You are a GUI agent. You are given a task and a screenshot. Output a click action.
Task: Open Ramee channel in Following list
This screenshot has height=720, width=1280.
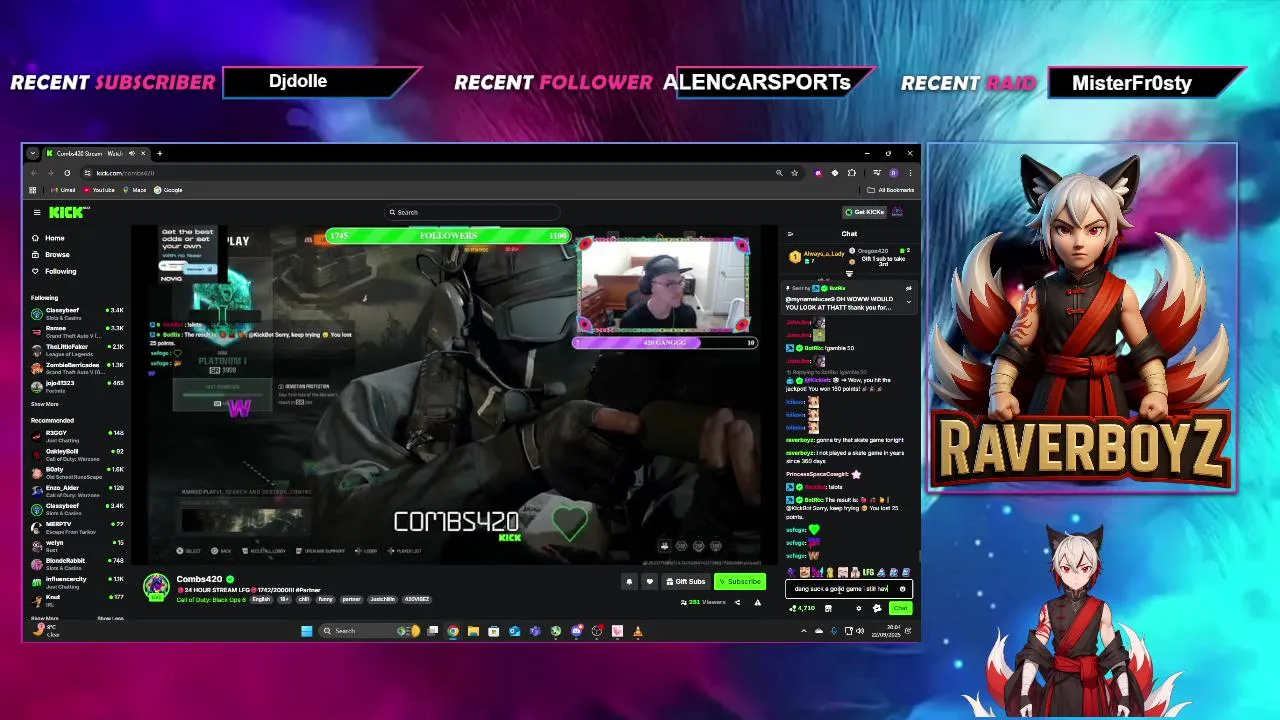[77, 330]
